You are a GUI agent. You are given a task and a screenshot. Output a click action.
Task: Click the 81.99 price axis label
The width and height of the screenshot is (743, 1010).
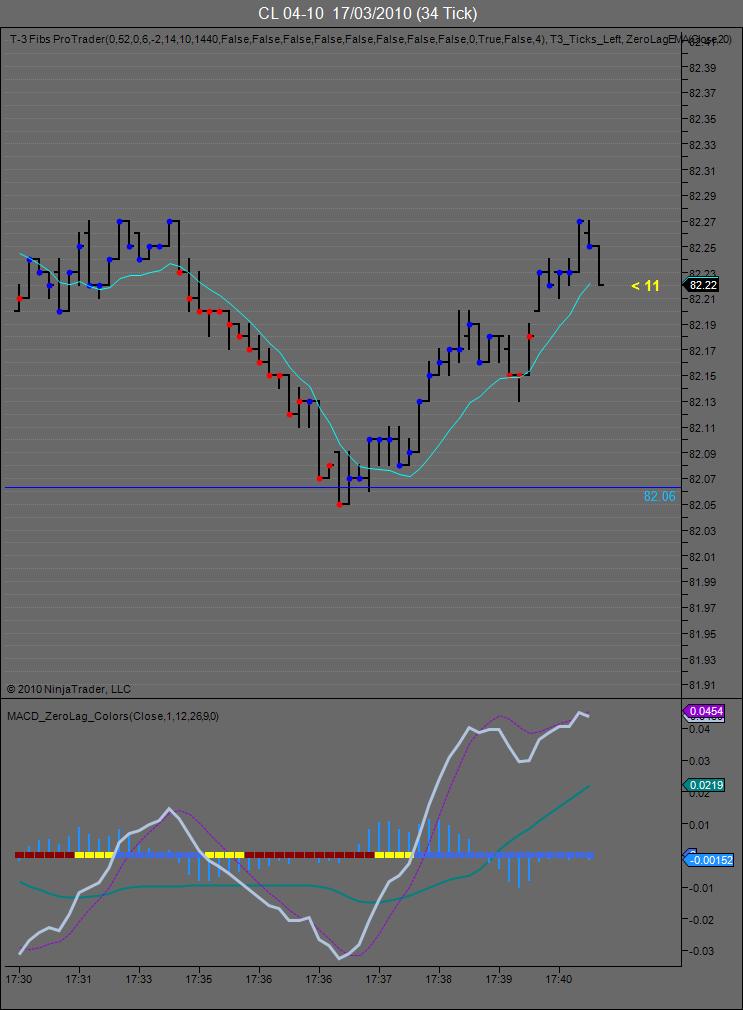pos(702,582)
